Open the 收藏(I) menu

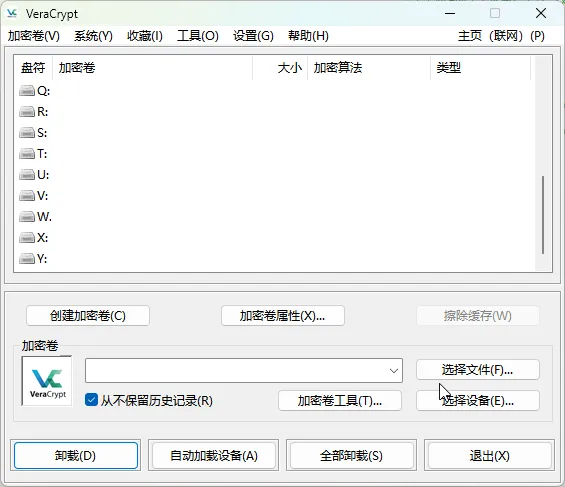[145, 36]
